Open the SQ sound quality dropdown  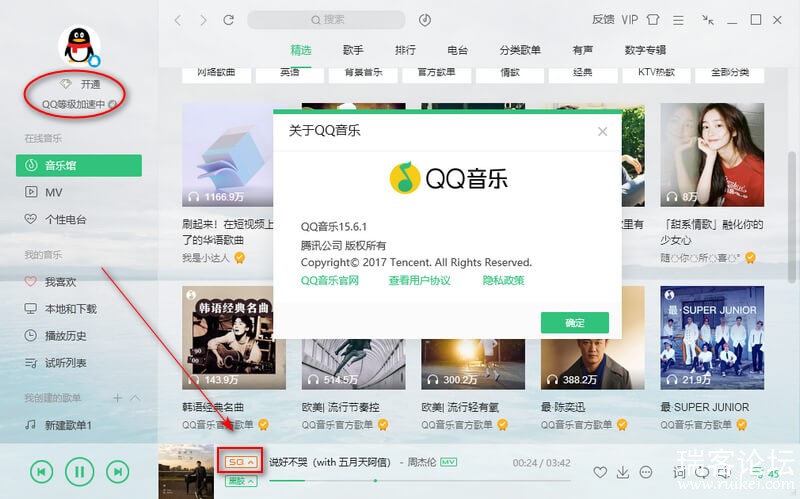pyautogui.click(x=240, y=462)
